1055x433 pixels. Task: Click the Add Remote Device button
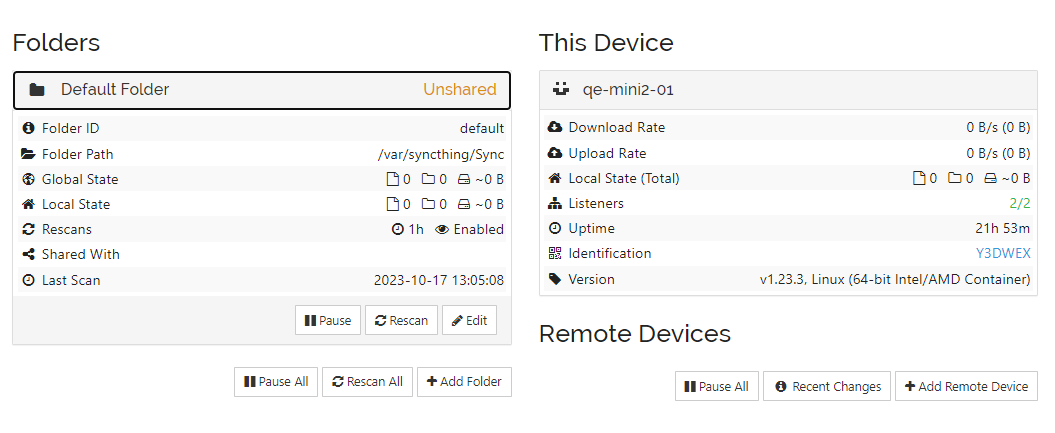click(966, 386)
